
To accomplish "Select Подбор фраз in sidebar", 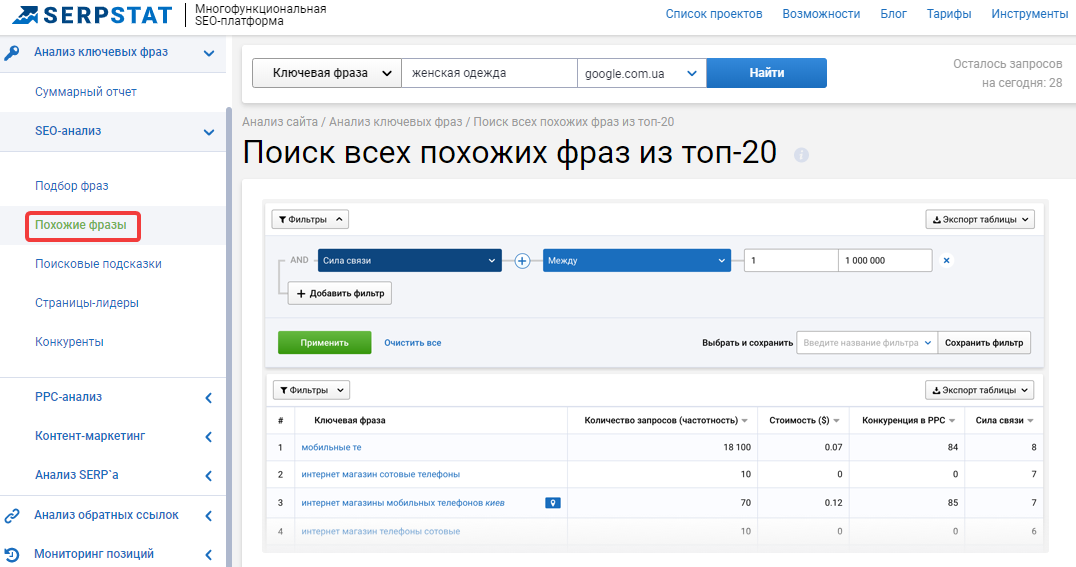I will pyautogui.click(x=71, y=186).
